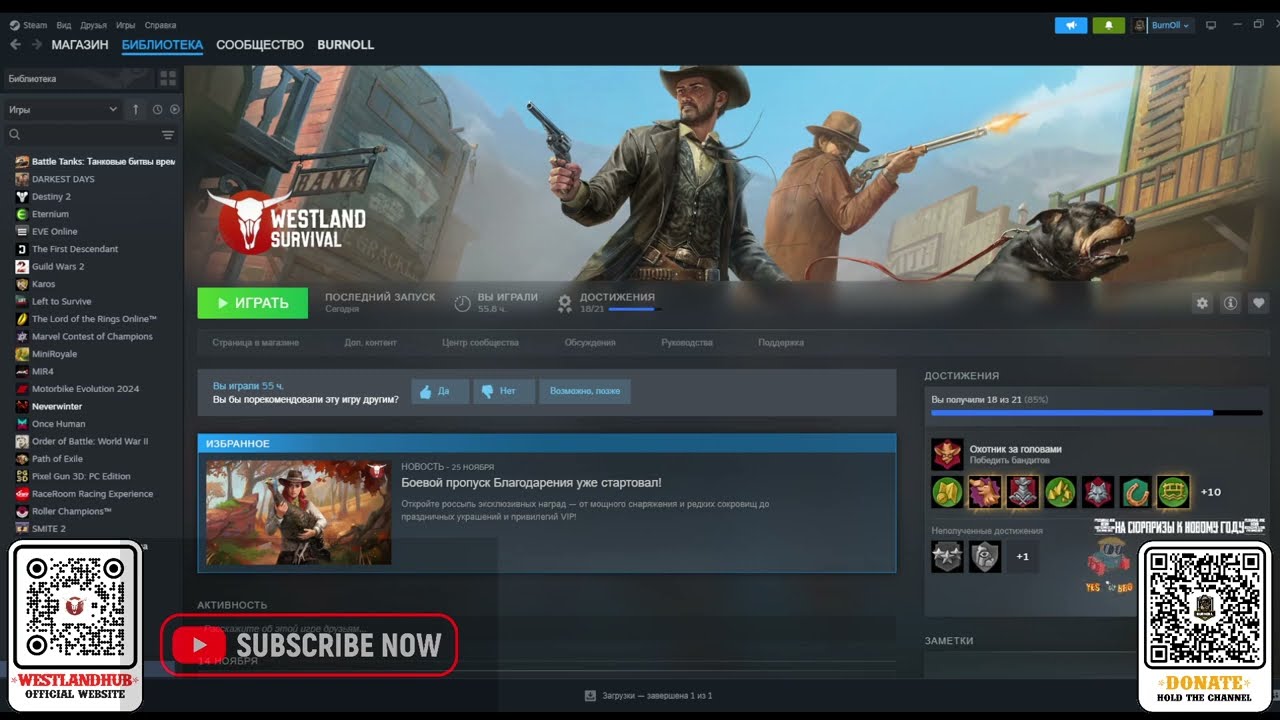Open the Steam menu

[29, 25]
